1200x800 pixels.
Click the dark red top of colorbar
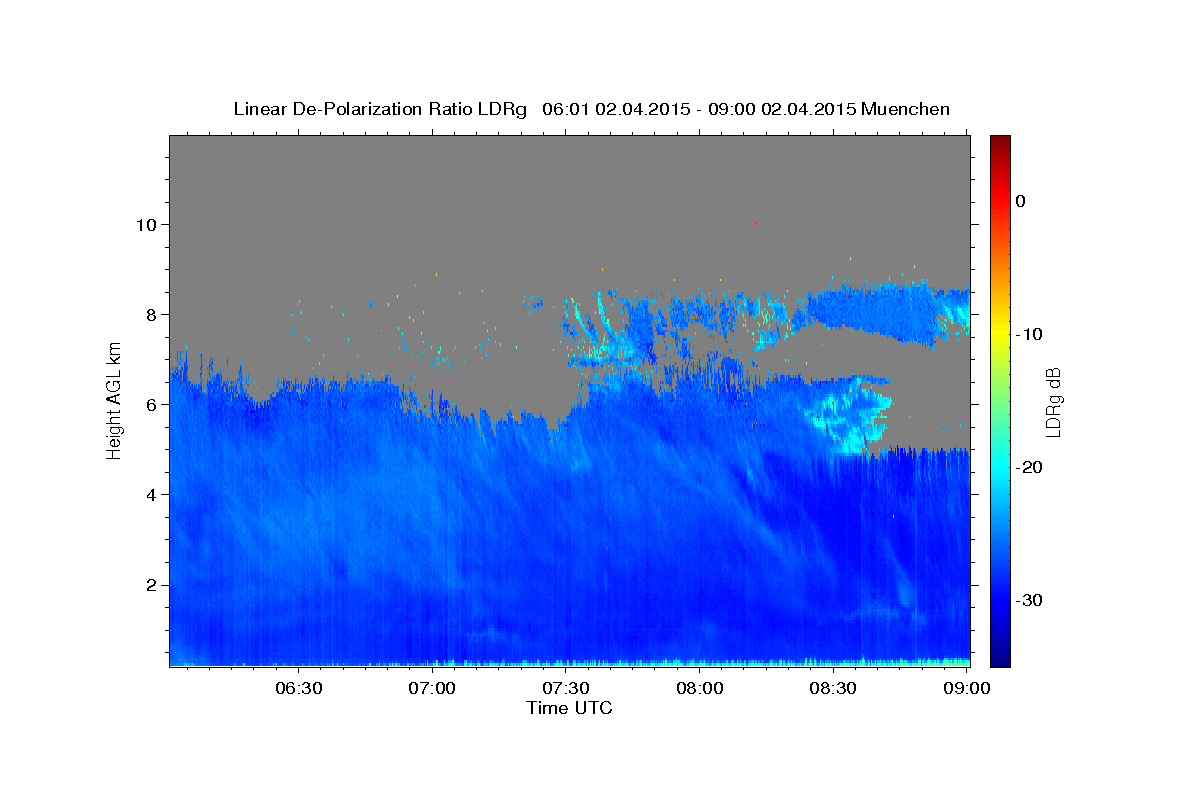click(1000, 142)
